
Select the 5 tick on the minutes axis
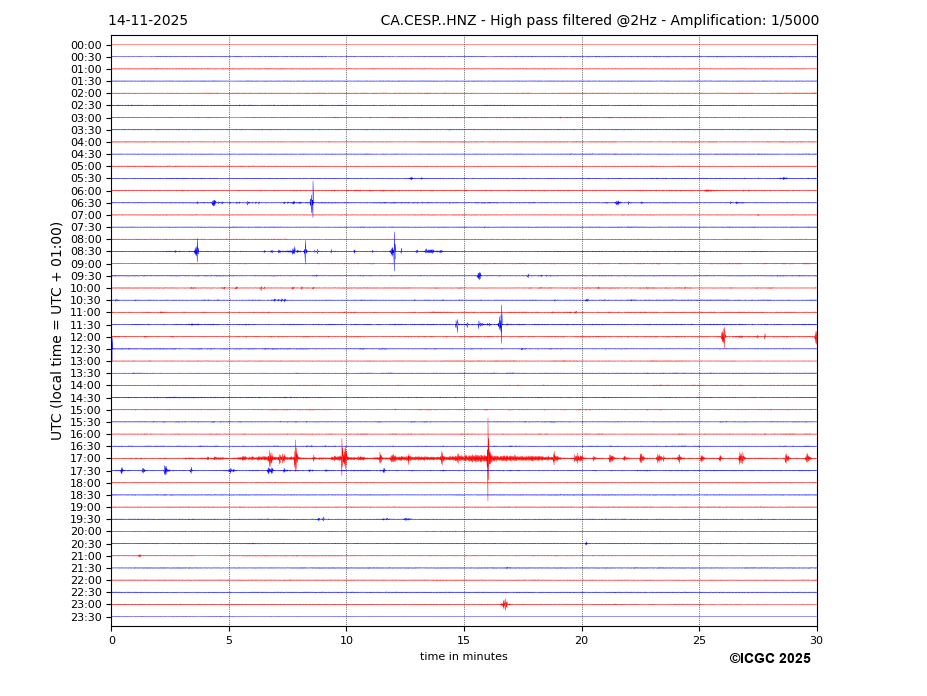[x=229, y=640]
